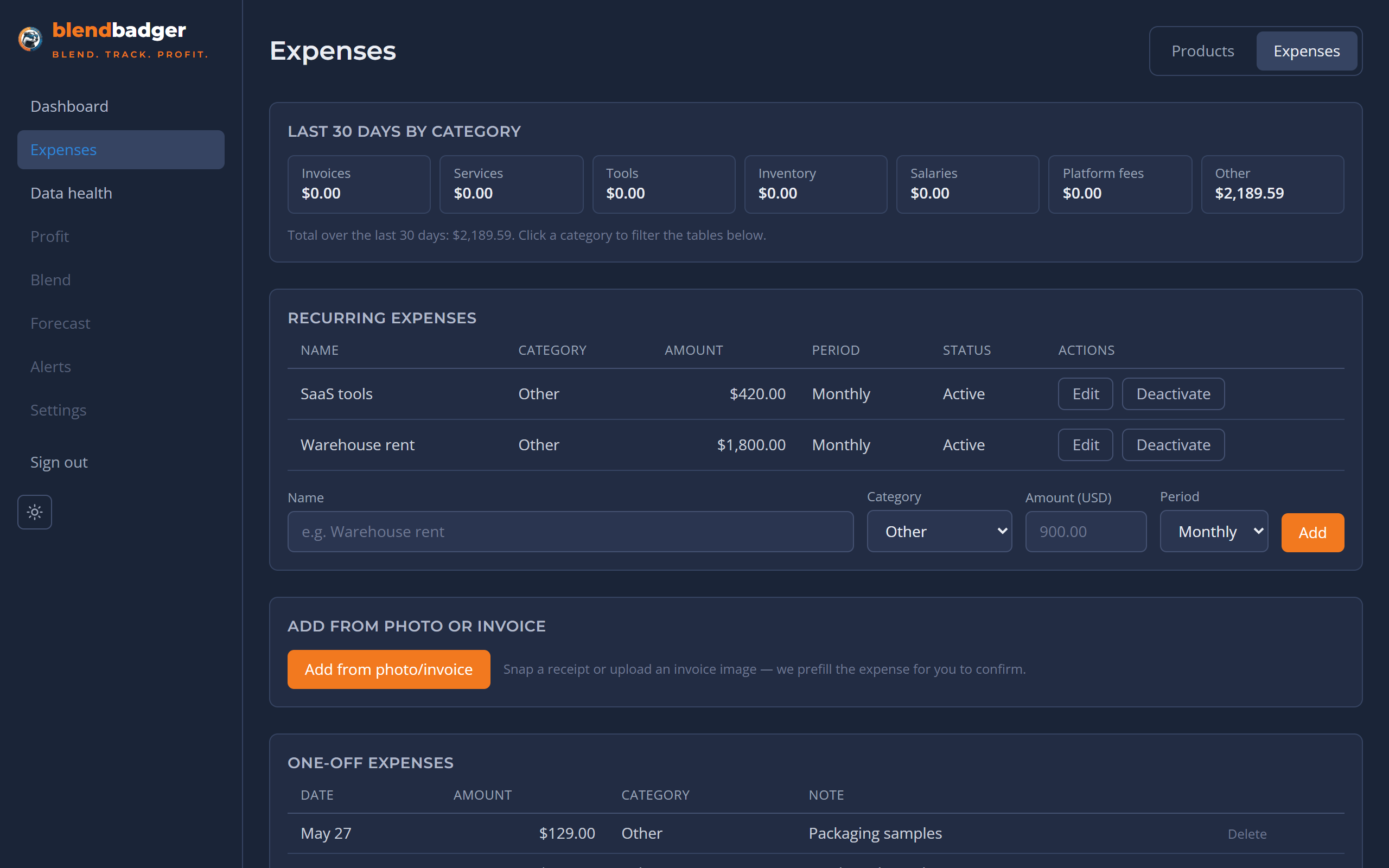Click the NOTE column header
Image resolution: width=1389 pixels, height=868 pixels.
tap(826, 795)
